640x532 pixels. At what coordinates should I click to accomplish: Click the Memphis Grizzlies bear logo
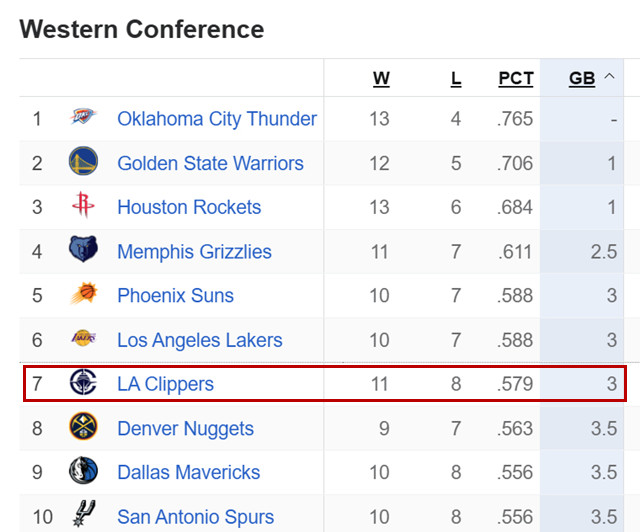coord(83,249)
